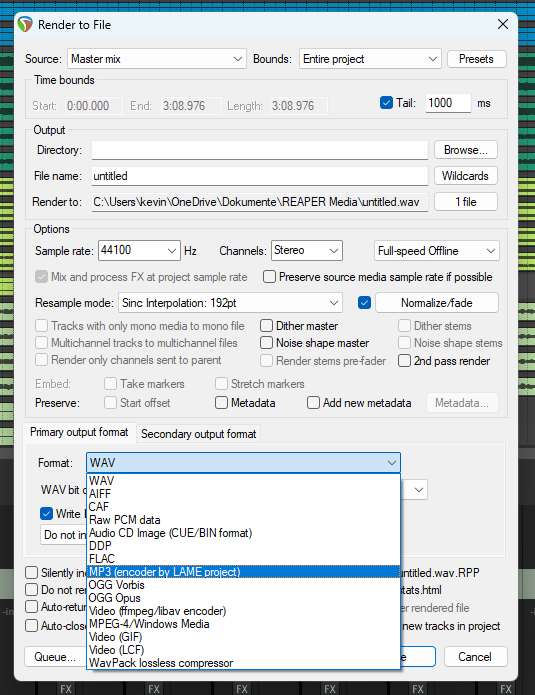The image size is (535, 695).
Task: Toggle the Auto-close checkbox
Action: coord(31,625)
